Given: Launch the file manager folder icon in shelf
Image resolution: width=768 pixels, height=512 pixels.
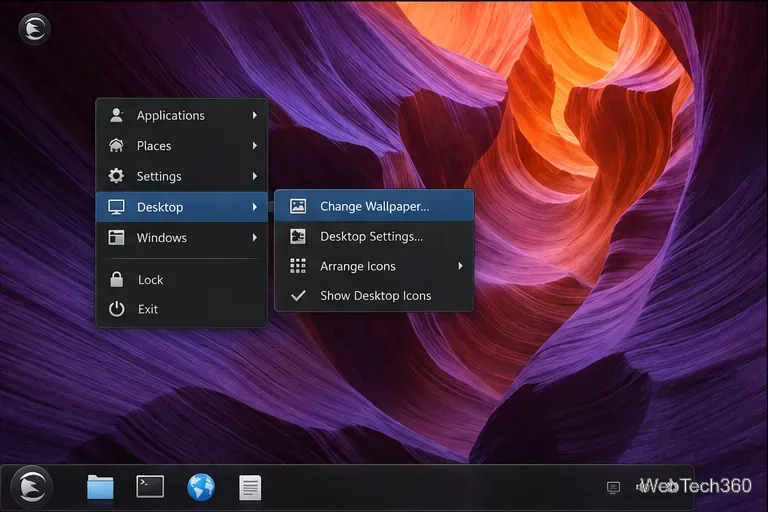Looking at the screenshot, I should pos(100,487).
